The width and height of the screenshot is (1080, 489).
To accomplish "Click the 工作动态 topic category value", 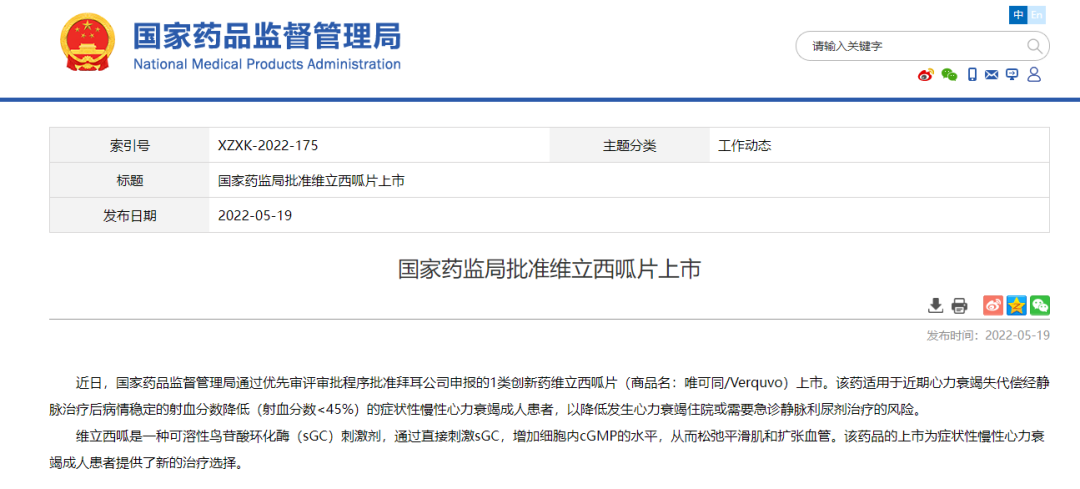I will click(745, 145).
